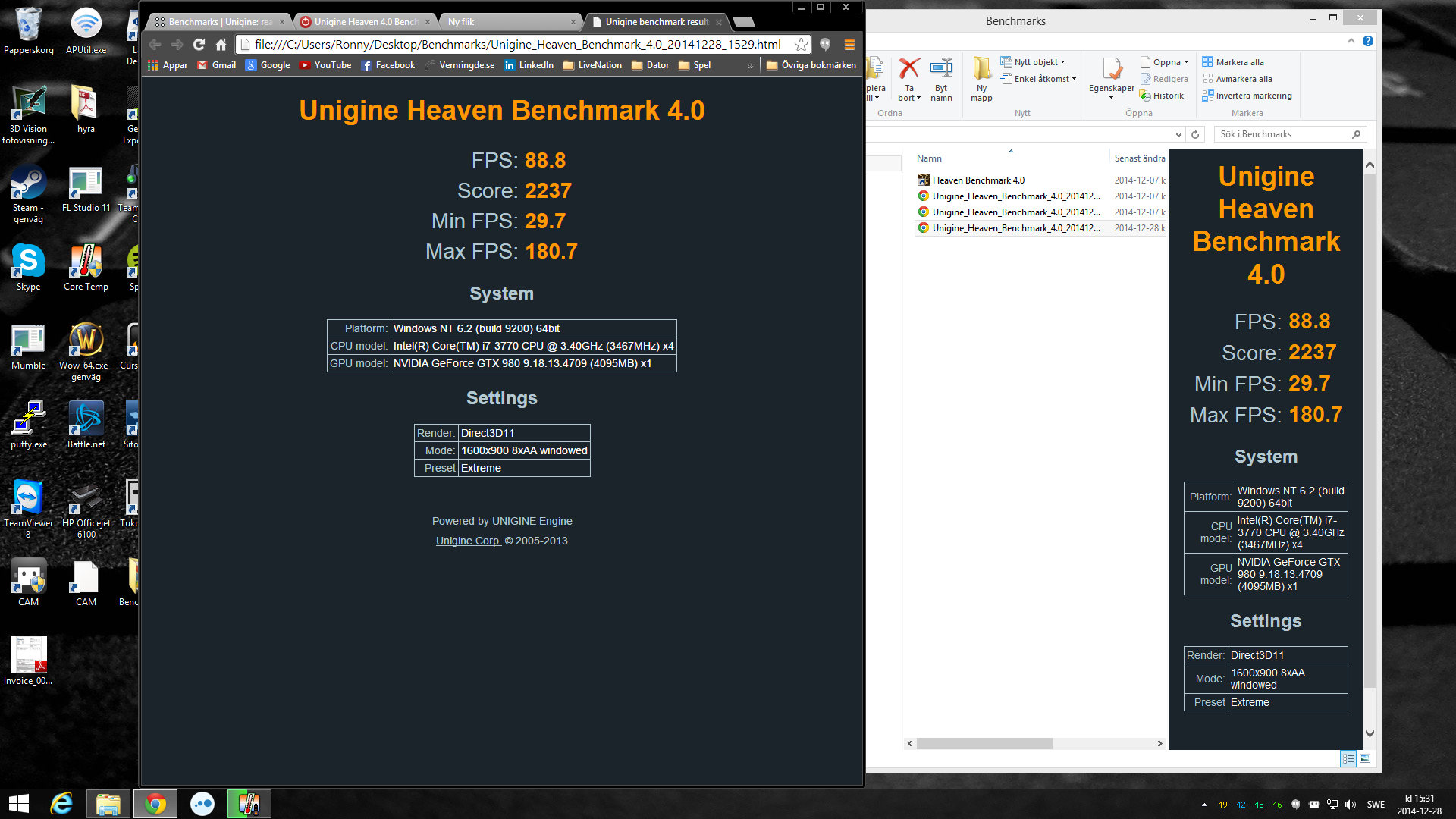Show hidden system tray icons arrow

coord(1204,805)
